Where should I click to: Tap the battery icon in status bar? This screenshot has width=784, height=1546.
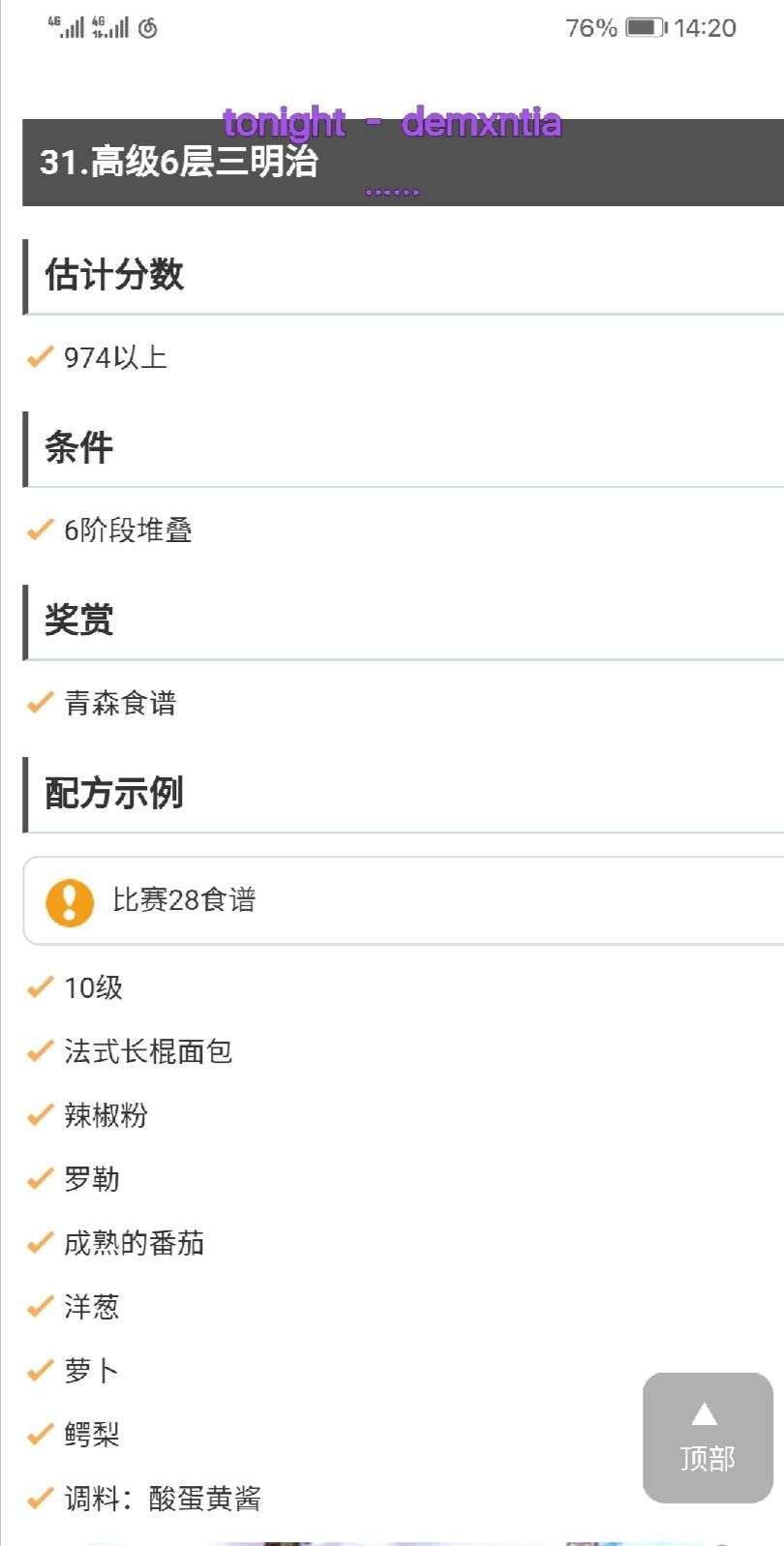tap(646, 28)
